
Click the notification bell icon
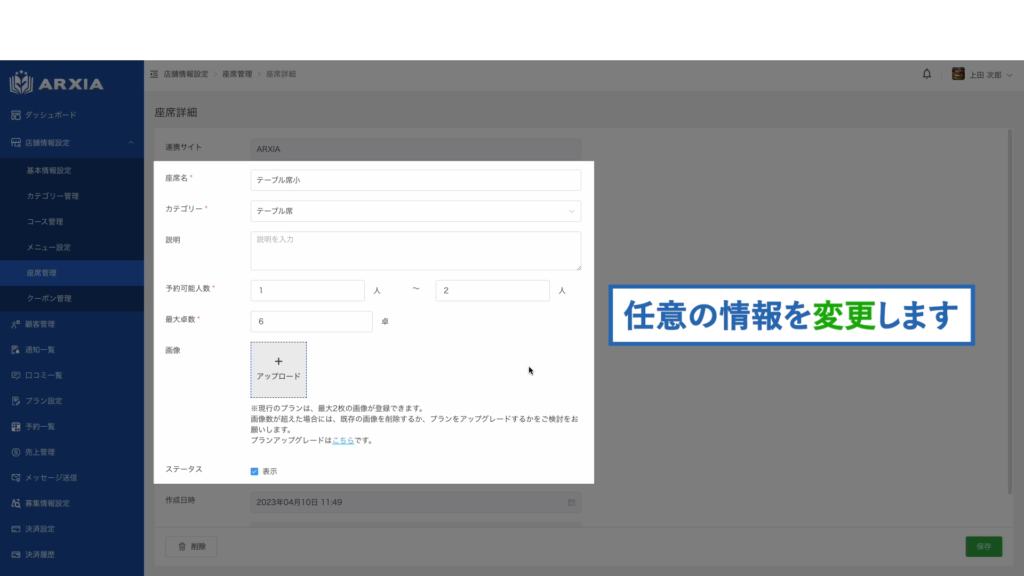click(926, 74)
